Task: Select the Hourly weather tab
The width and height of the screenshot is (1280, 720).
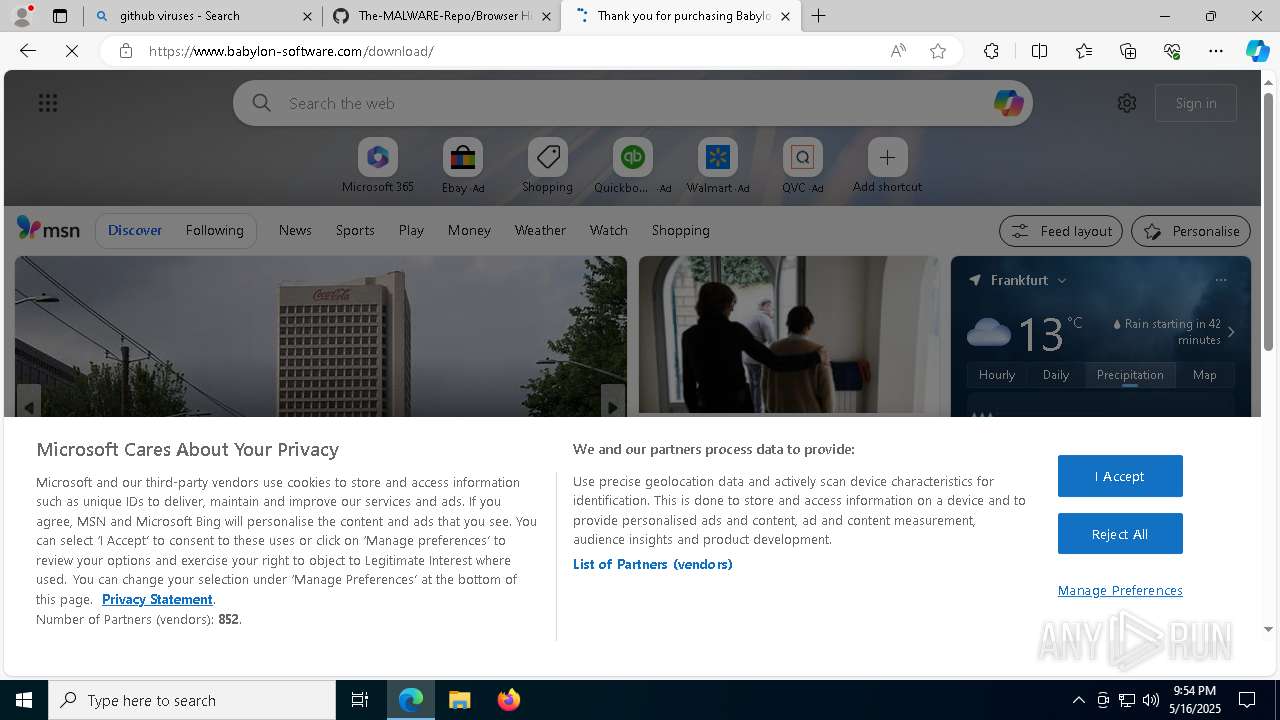Action: pyautogui.click(x=996, y=375)
